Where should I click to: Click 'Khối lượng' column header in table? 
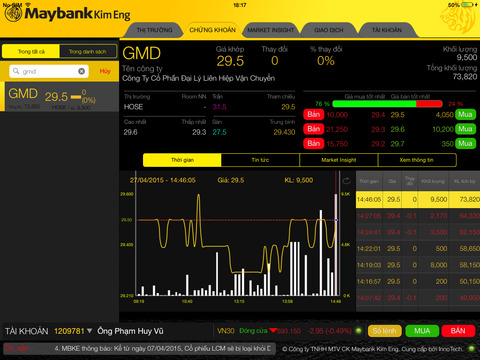(x=433, y=181)
